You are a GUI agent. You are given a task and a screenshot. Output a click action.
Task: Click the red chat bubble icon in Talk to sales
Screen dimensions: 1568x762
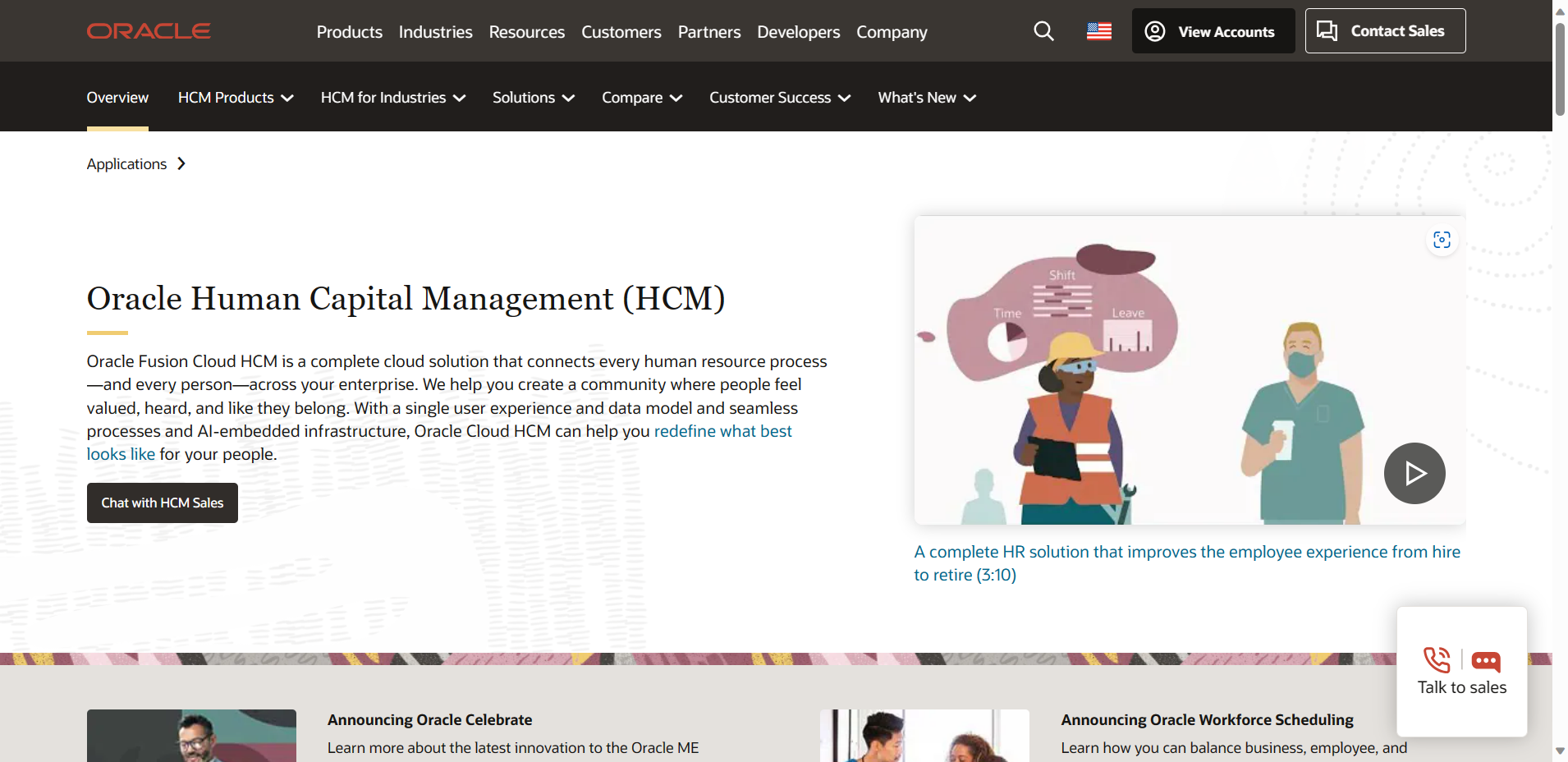pos(1486,661)
